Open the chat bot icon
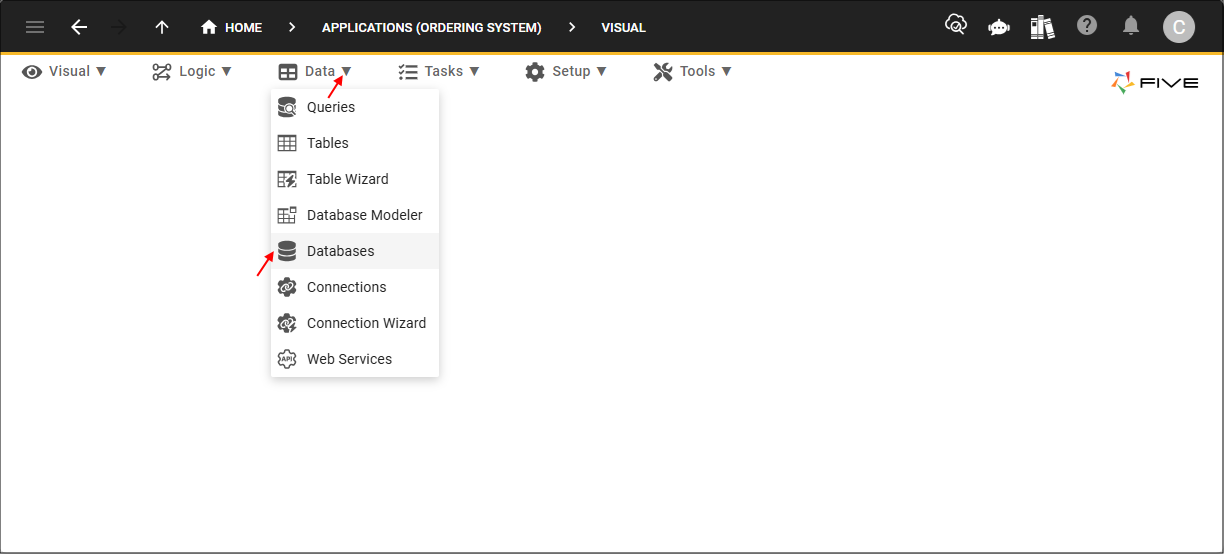Screen dimensions: 1224x554 pos(998,27)
